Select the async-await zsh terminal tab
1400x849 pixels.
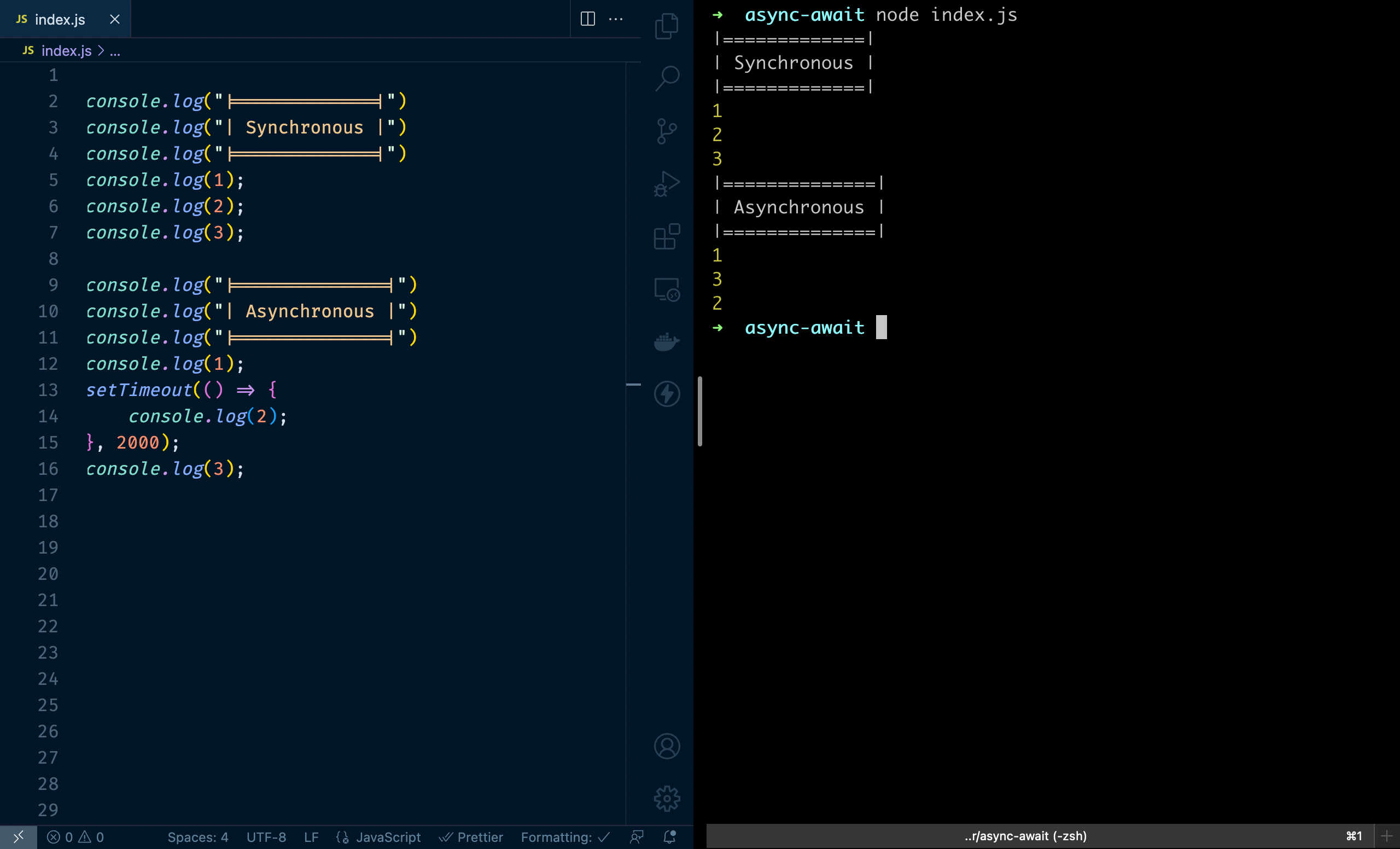click(x=1025, y=836)
